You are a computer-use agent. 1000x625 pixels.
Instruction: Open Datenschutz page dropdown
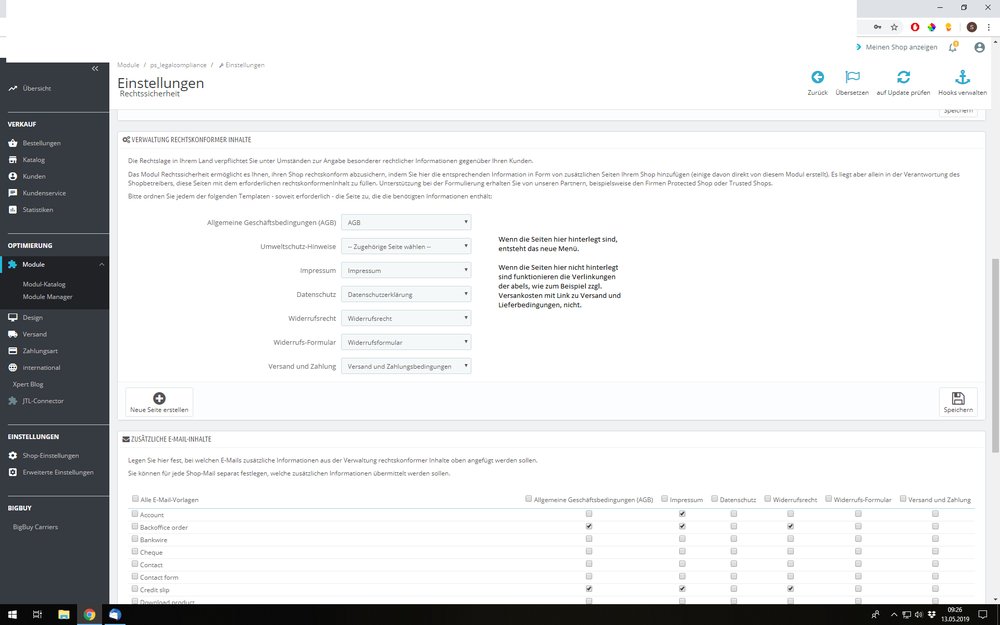click(406, 294)
